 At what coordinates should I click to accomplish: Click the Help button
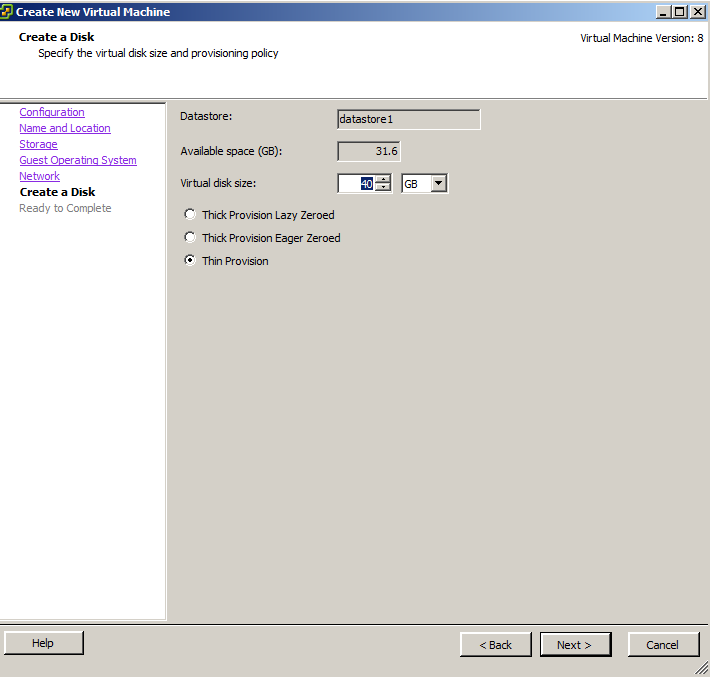click(43, 643)
